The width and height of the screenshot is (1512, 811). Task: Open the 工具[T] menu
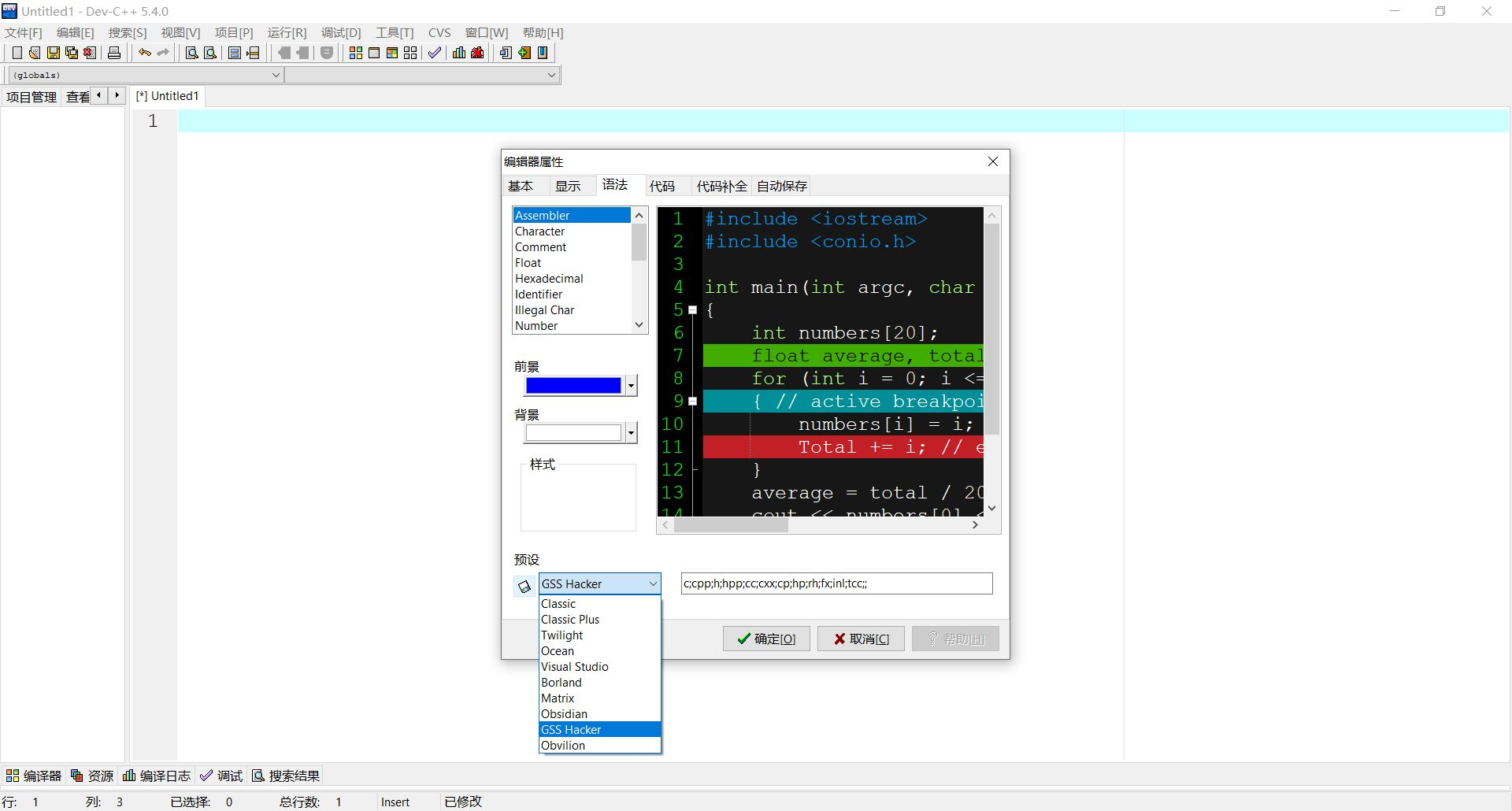click(395, 32)
